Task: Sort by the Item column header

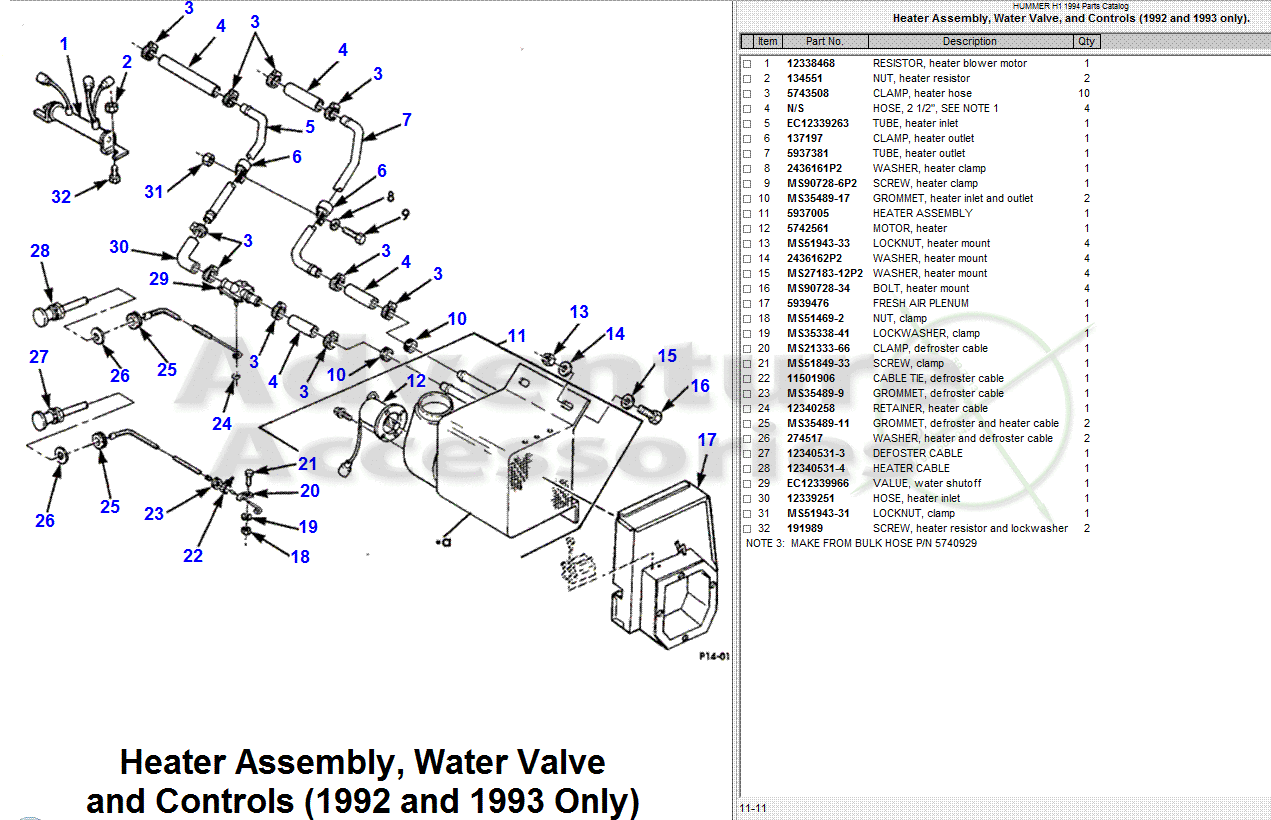Action: (x=767, y=41)
